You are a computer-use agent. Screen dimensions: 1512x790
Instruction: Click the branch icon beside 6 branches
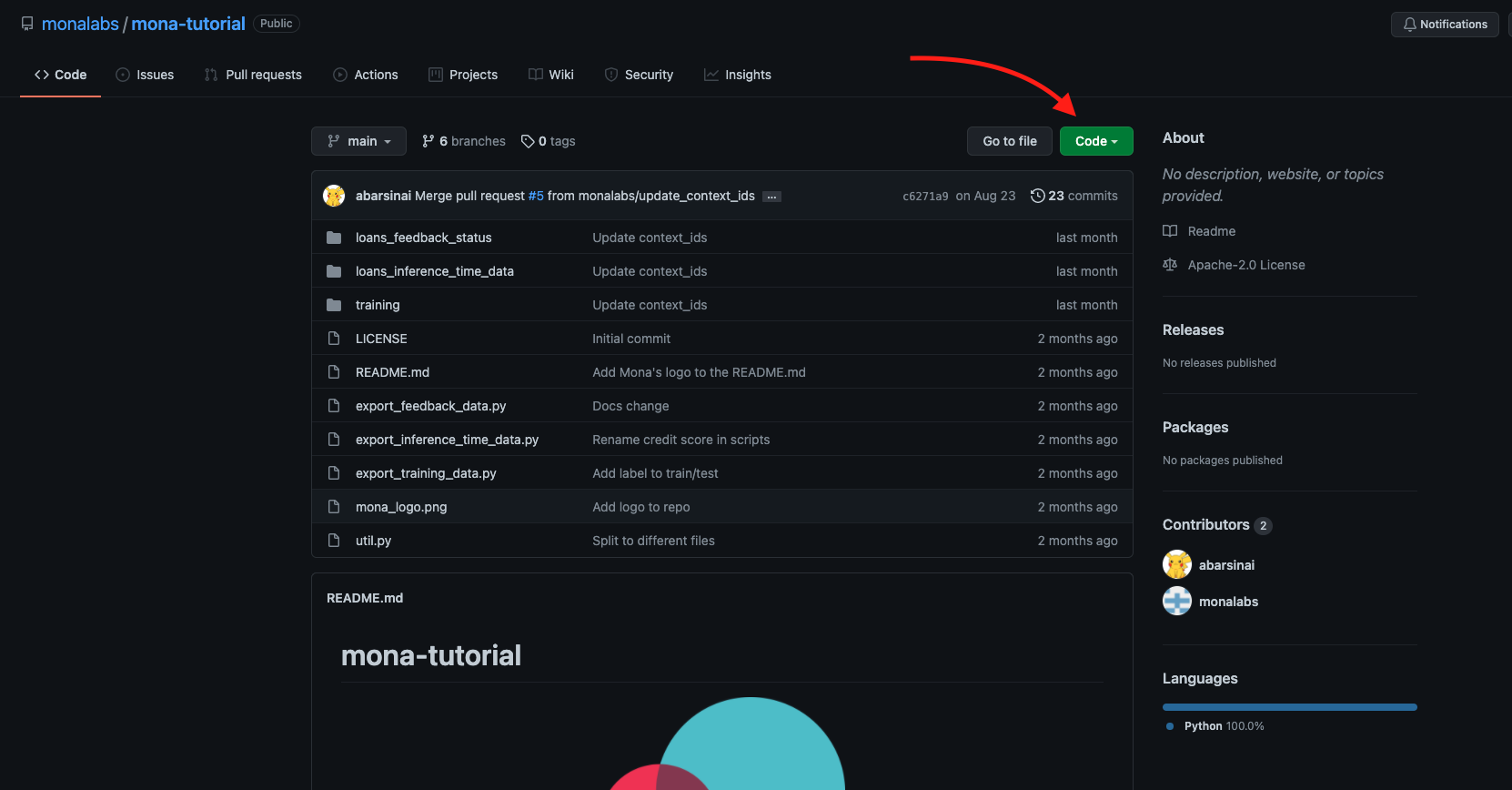[428, 141]
